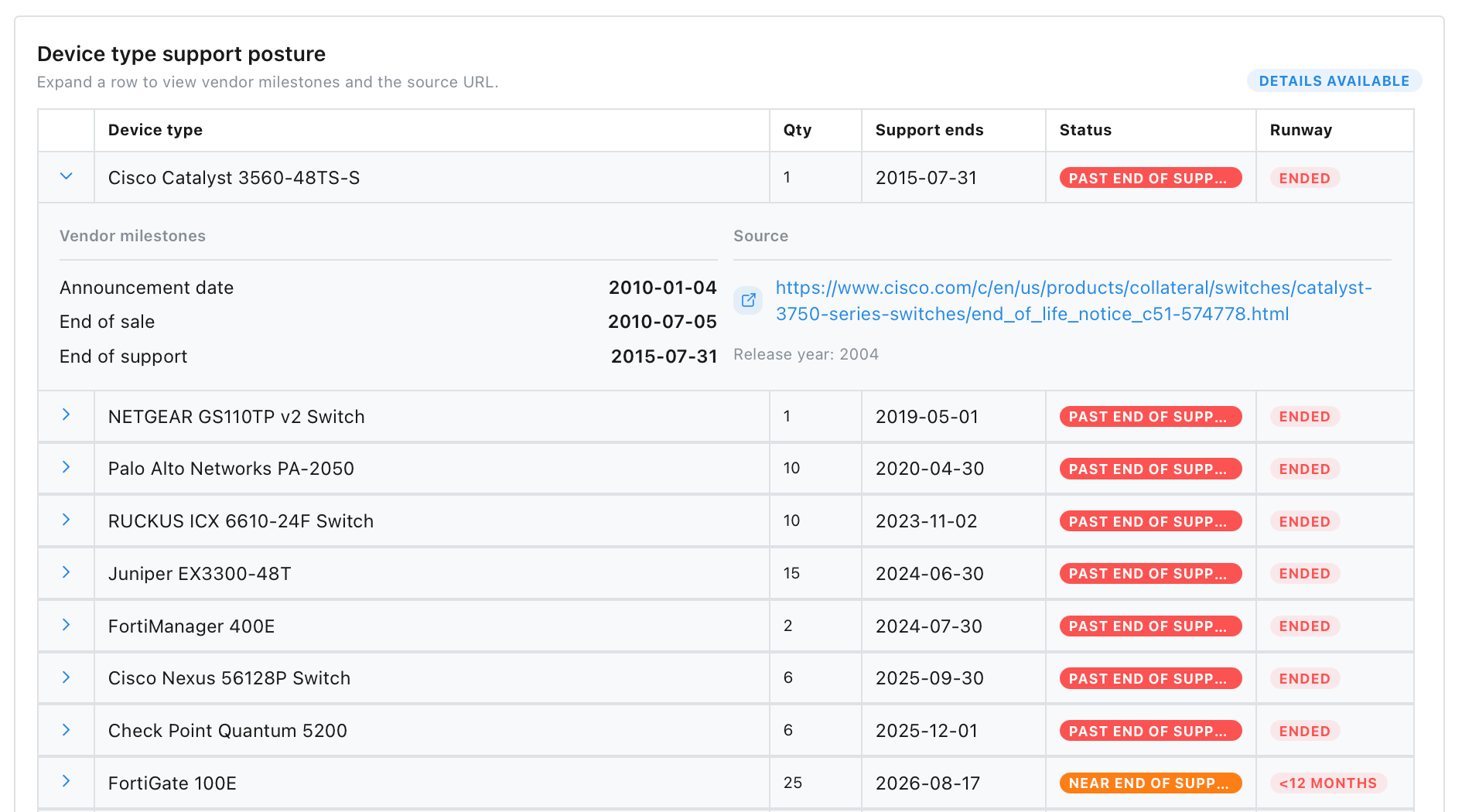
Task: Open the source link via external-link icon
Action: point(747,300)
